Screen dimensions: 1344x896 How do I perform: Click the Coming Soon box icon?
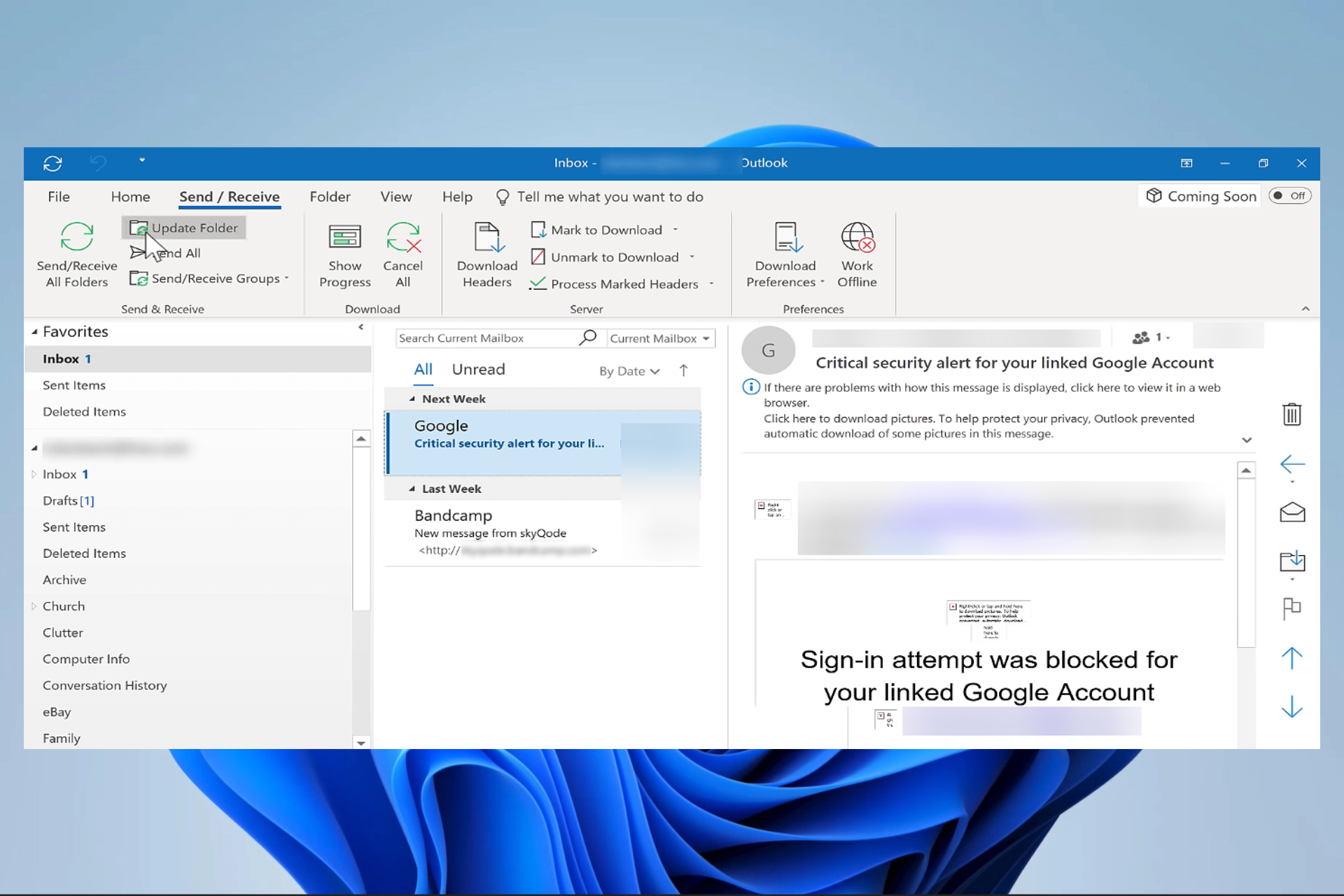click(1154, 196)
